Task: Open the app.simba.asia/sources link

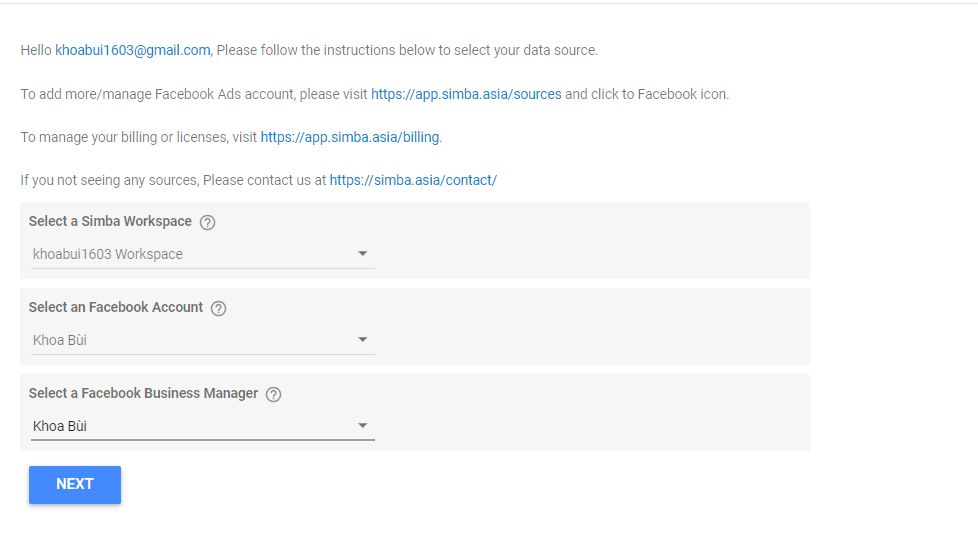Action: 466,94
